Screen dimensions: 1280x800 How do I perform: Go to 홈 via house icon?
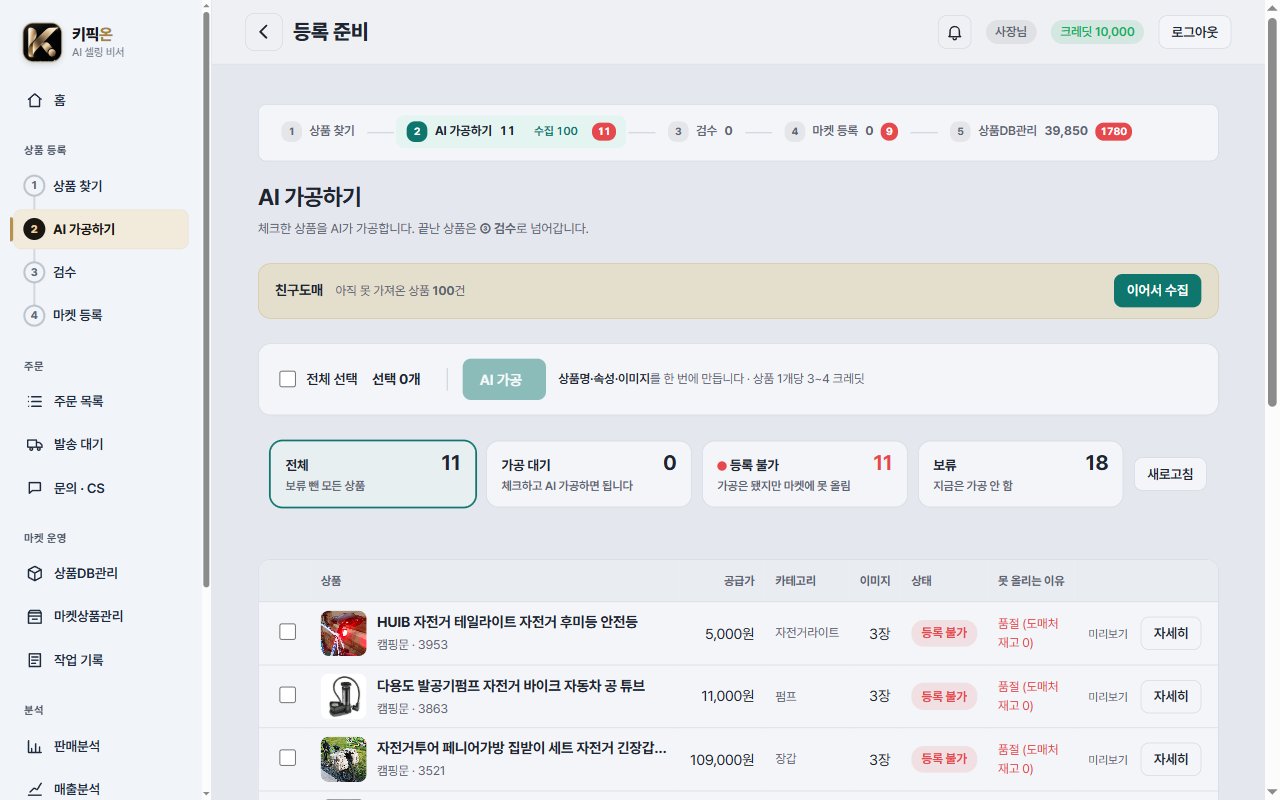35,100
